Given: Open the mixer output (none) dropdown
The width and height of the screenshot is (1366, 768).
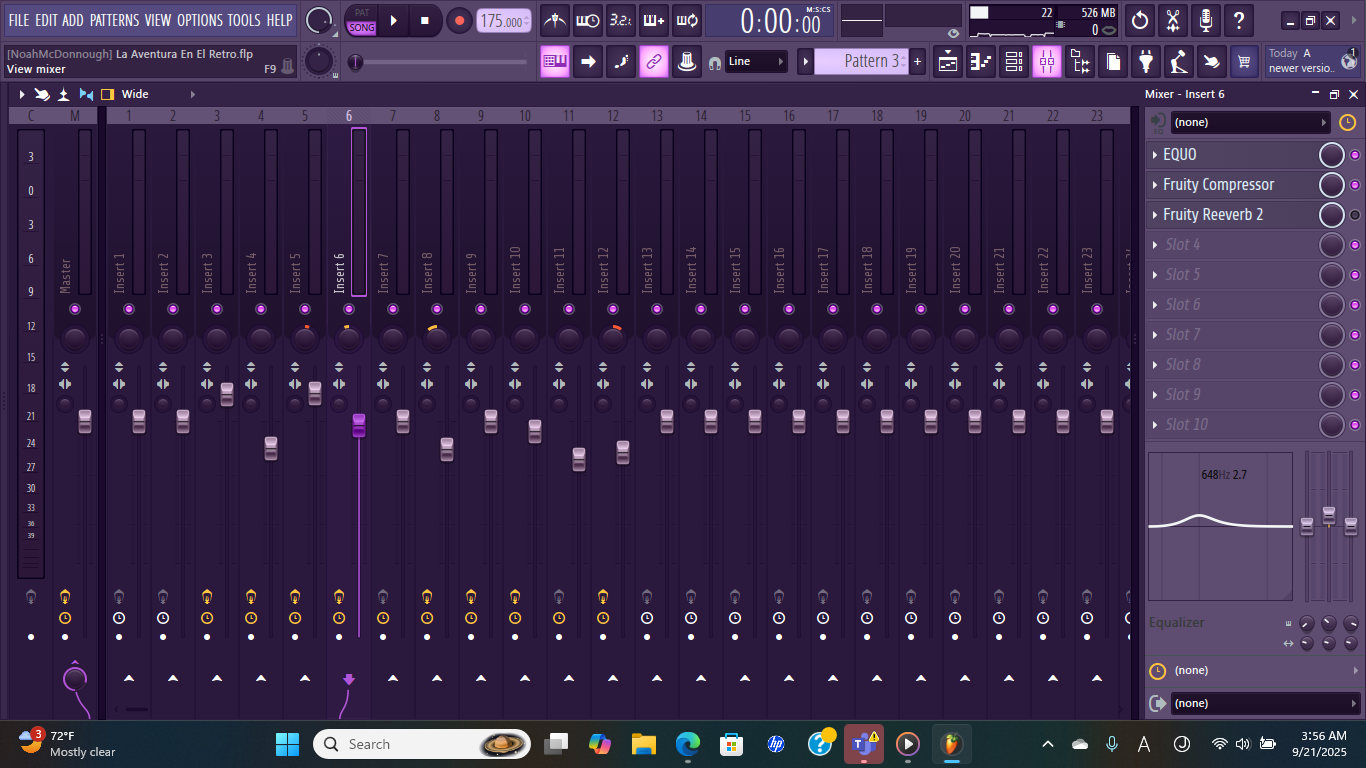Looking at the screenshot, I should pyautogui.click(x=1266, y=703).
